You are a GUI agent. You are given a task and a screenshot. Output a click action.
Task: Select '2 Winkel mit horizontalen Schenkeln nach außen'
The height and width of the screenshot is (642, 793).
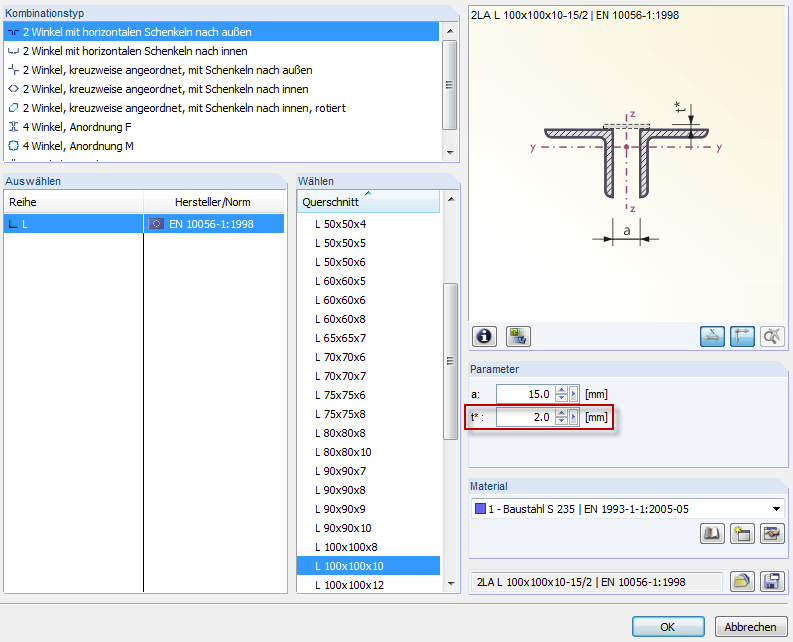click(x=222, y=32)
